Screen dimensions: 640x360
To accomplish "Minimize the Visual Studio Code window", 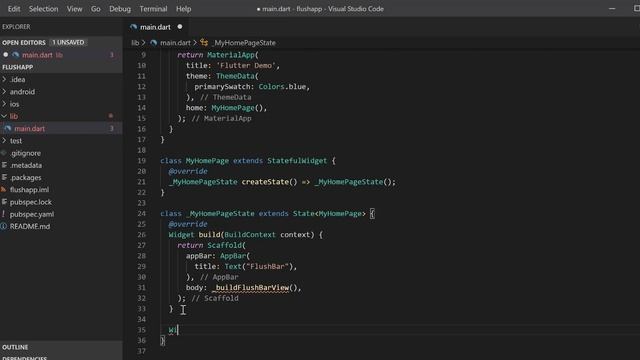I will [x=612, y=9].
